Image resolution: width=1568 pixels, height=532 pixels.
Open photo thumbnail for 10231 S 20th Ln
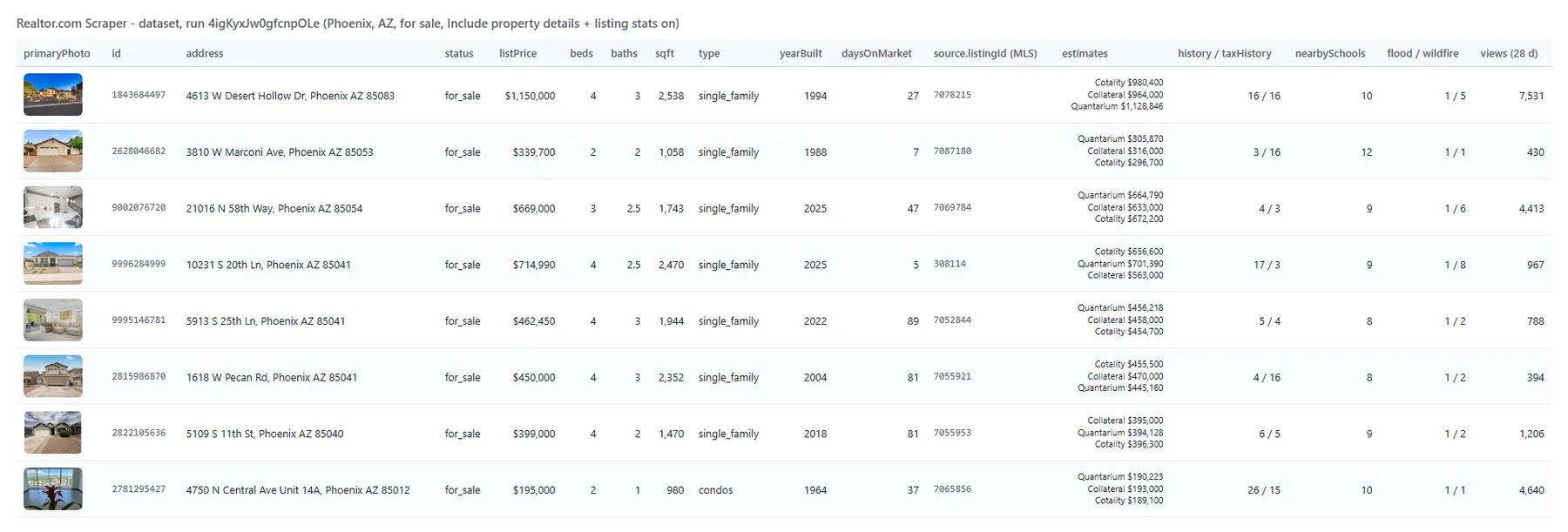(x=53, y=264)
